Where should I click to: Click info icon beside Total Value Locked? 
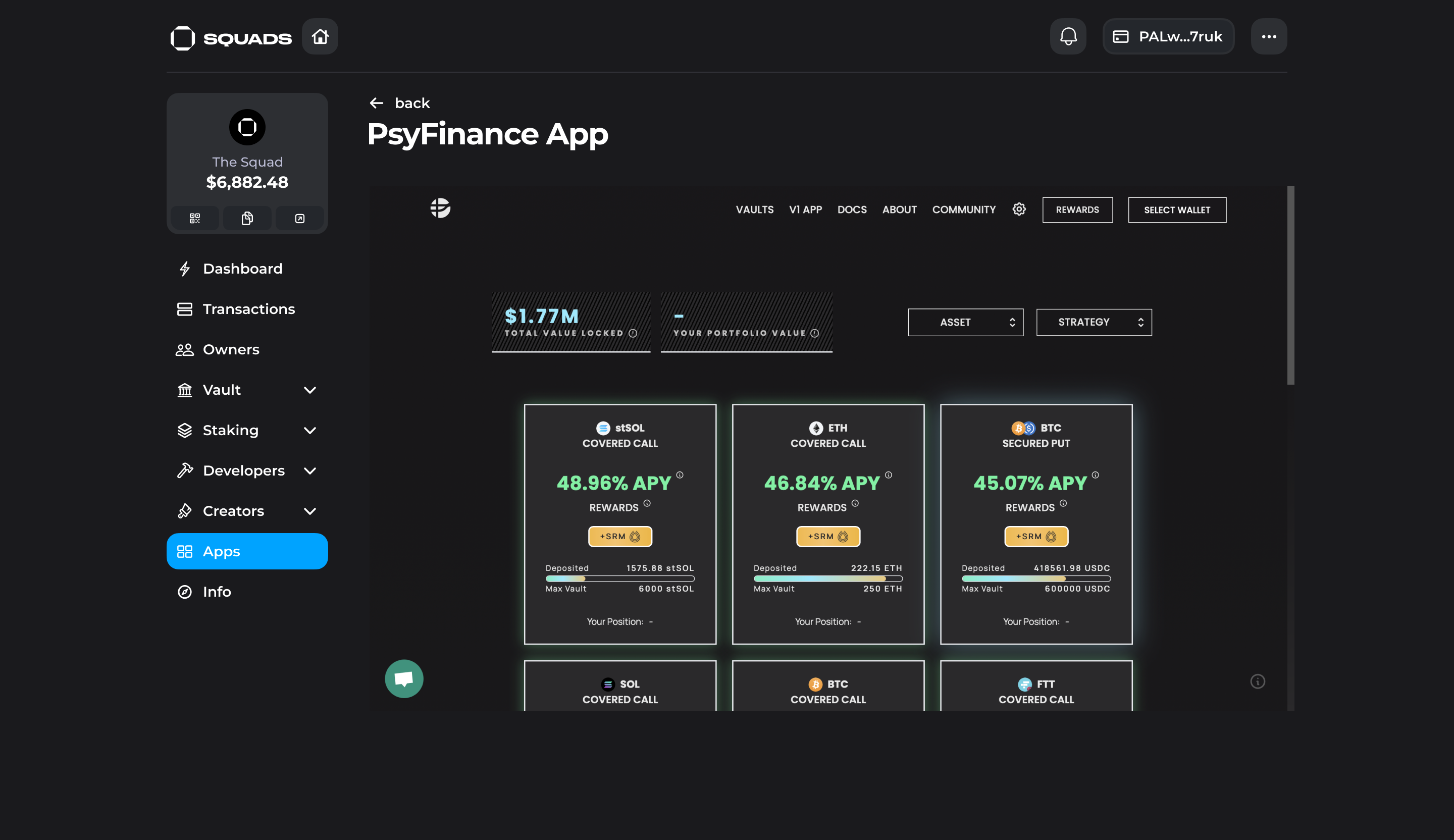pyautogui.click(x=633, y=334)
